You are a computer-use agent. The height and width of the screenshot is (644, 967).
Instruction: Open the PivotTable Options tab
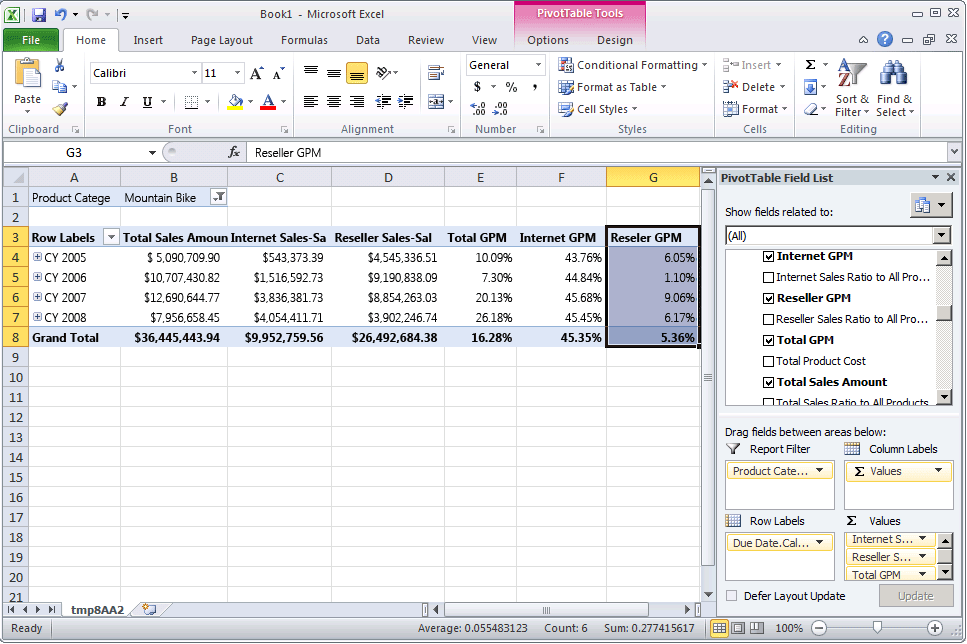click(547, 40)
